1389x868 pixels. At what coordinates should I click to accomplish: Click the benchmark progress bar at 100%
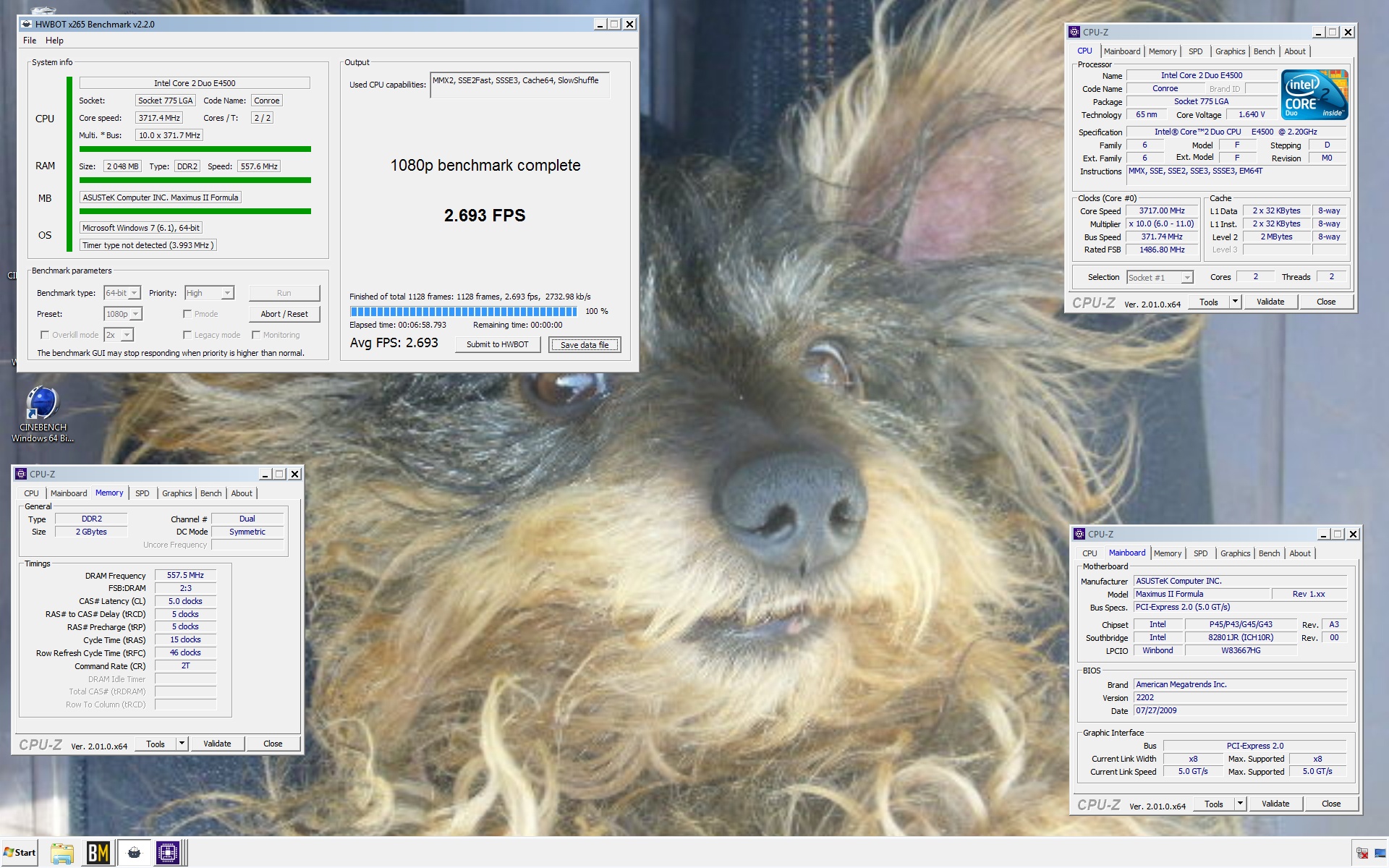coord(464,312)
